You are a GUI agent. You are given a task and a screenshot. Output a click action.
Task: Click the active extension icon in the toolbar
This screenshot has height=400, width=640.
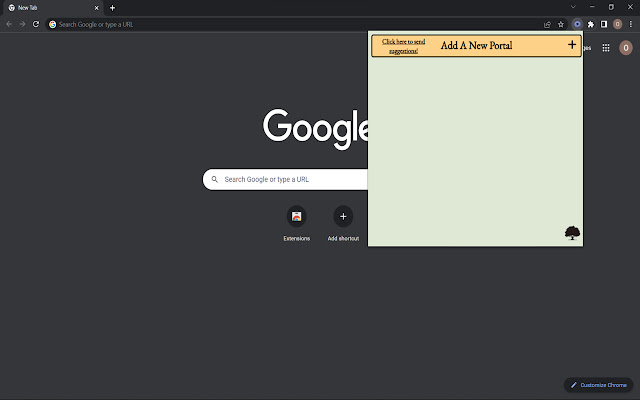pos(577,24)
